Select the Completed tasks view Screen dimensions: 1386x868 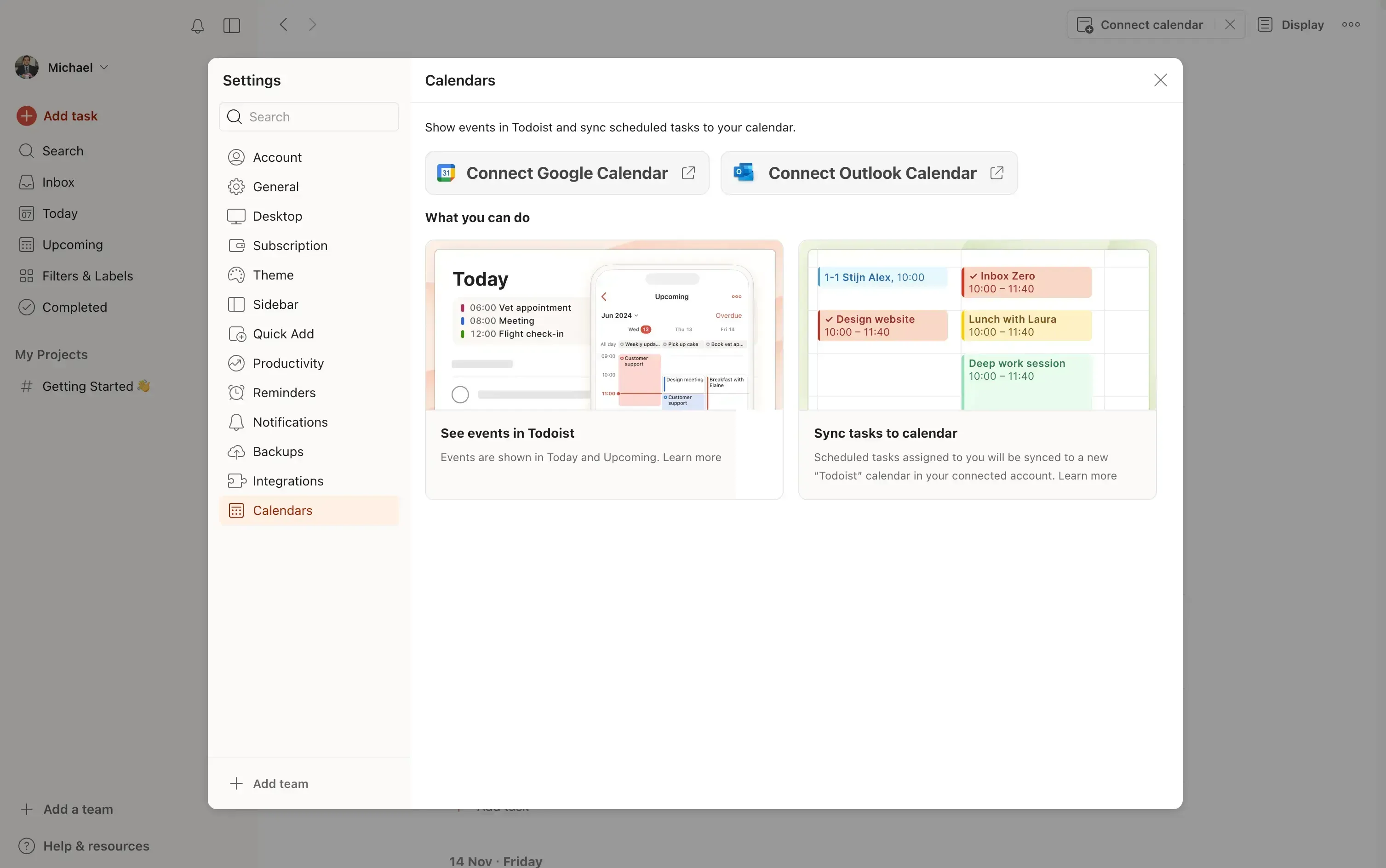(x=74, y=307)
